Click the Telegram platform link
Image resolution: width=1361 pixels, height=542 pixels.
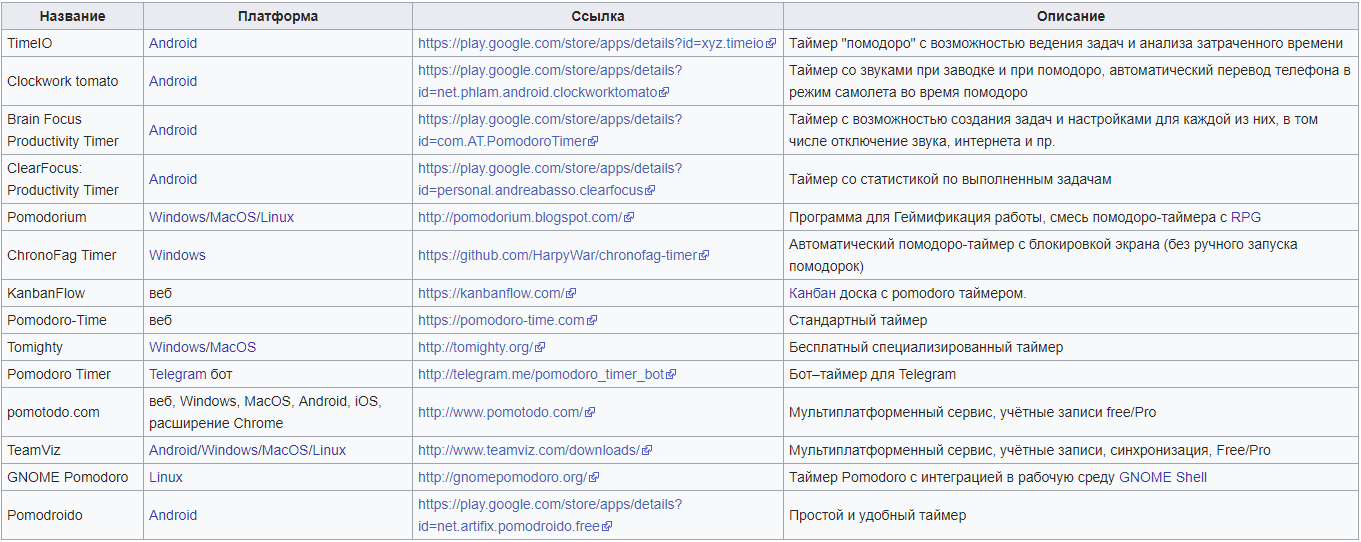coord(177,375)
